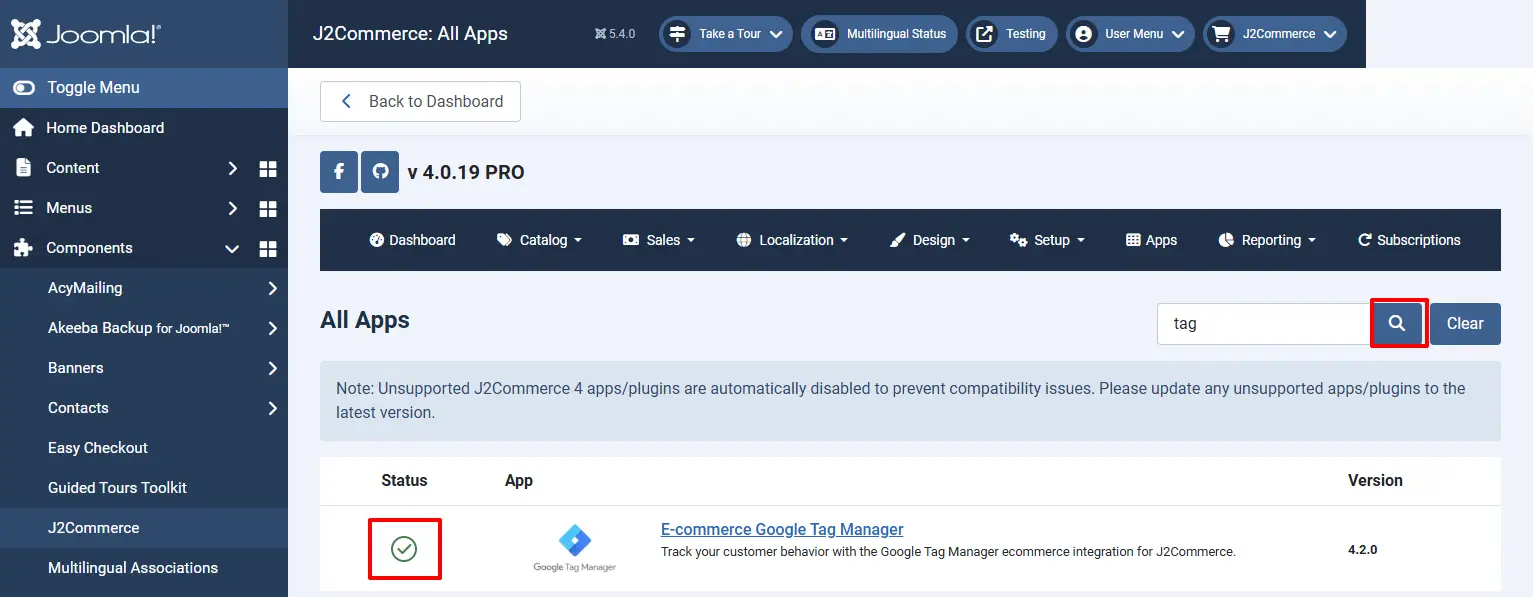Toggle Google Tag Manager enabled status
This screenshot has width=1533, height=597.
[404, 549]
